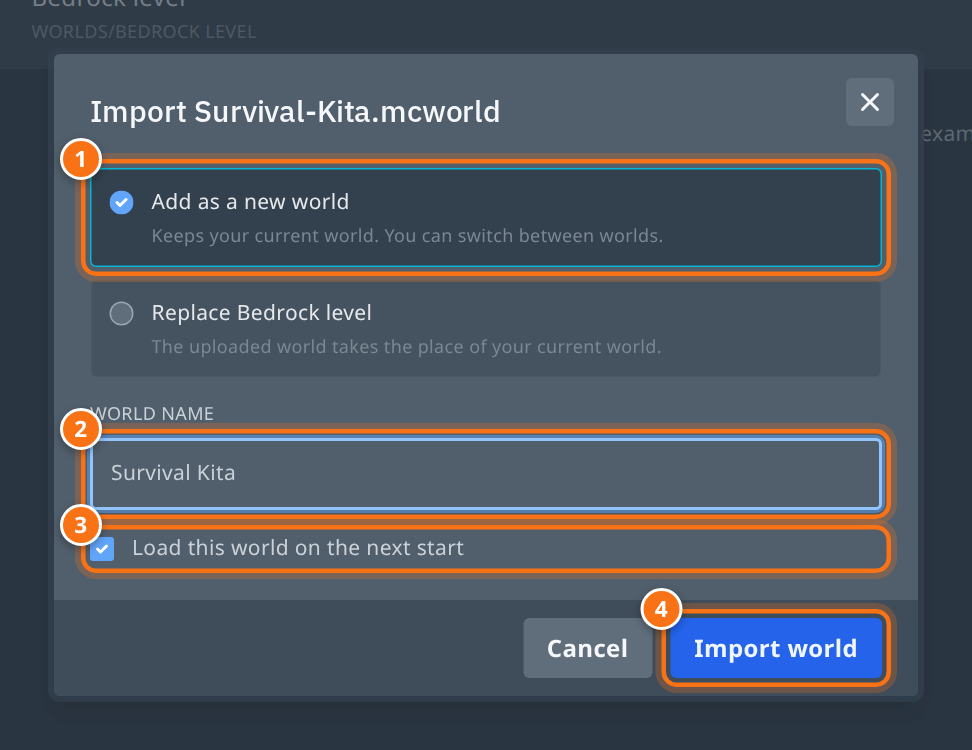Click the dialog title Import Survival-Kita.mcworld

coord(295,112)
